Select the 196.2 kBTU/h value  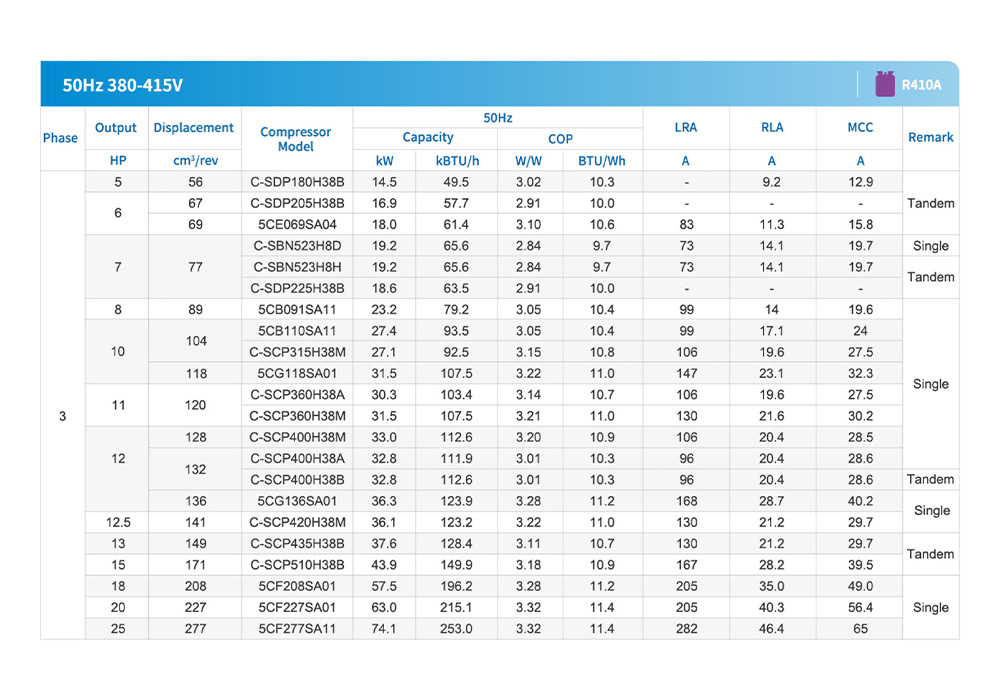(x=456, y=586)
